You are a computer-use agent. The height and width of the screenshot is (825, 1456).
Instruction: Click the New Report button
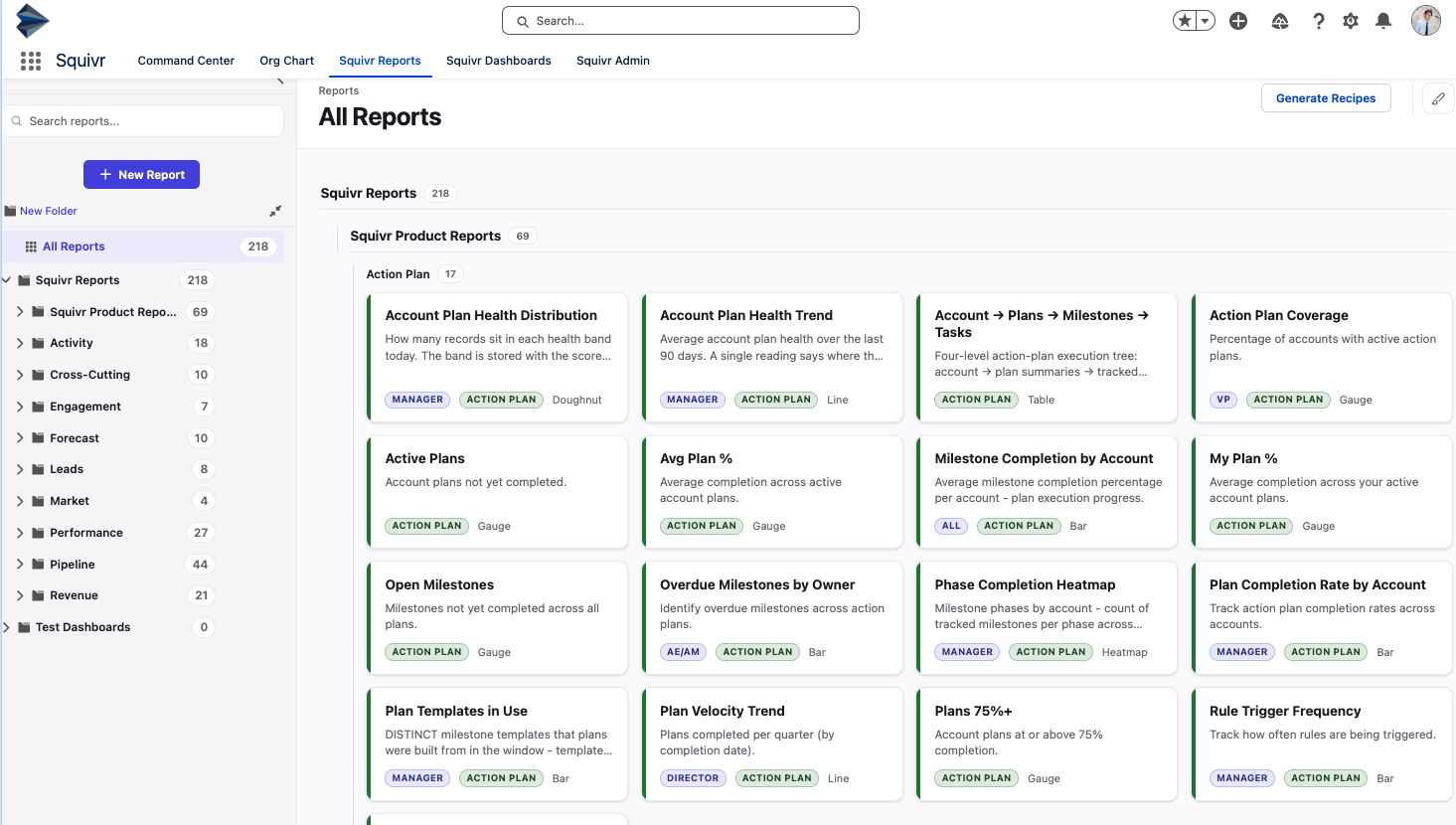pyautogui.click(x=141, y=175)
